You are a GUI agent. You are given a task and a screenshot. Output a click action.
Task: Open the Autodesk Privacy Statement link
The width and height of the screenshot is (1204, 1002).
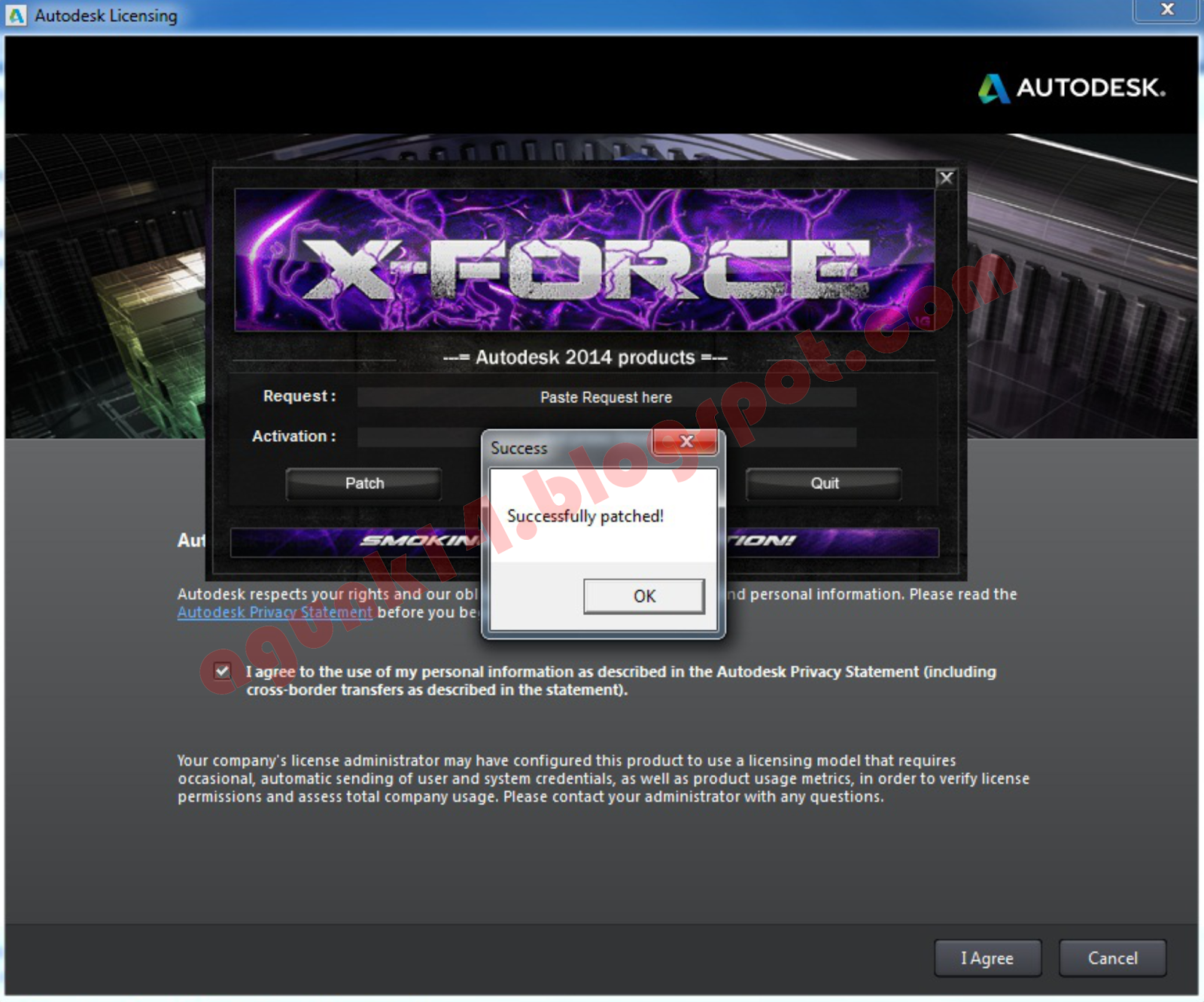tap(275, 613)
